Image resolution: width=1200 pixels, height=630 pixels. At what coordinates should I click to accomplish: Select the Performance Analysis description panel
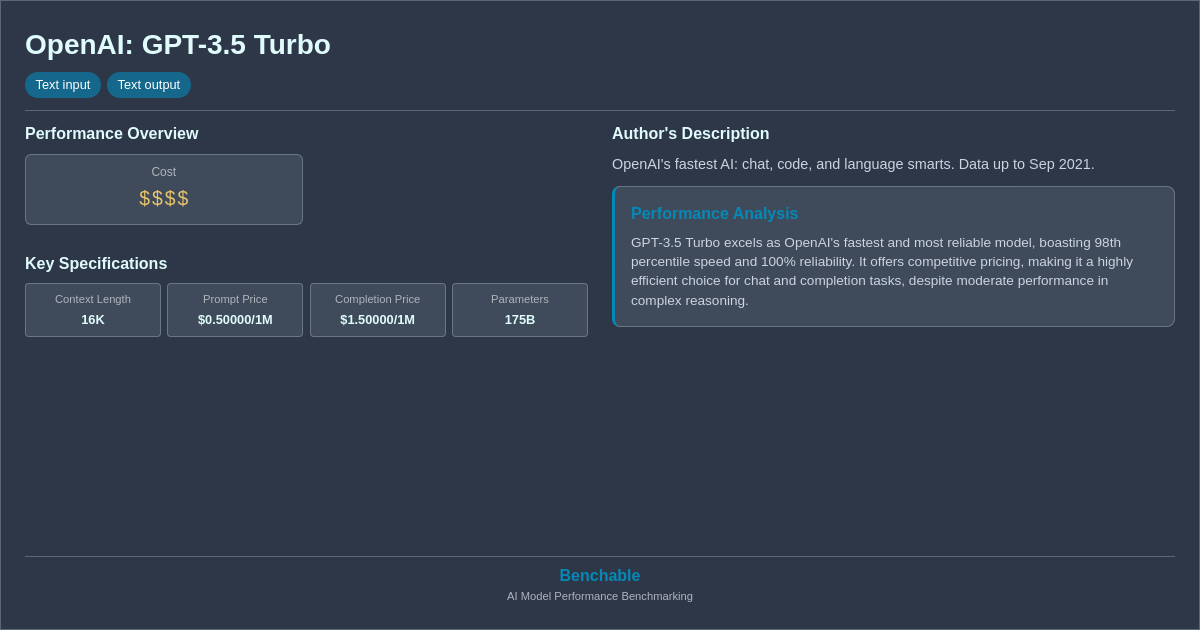893,256
